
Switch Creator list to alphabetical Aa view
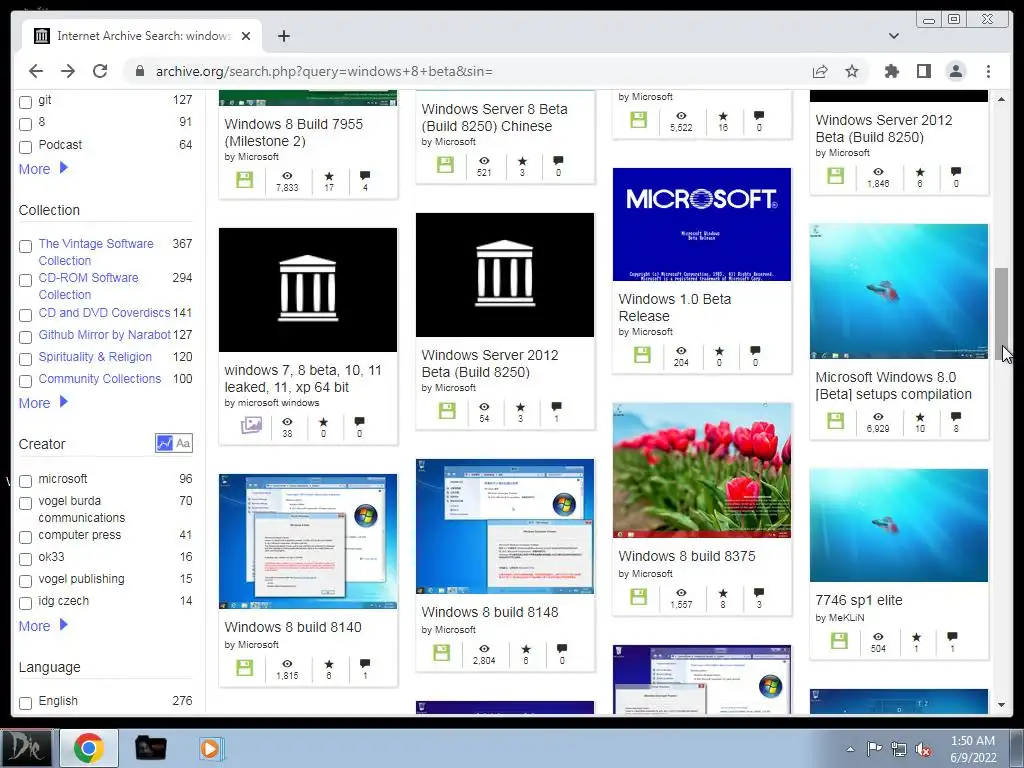pyautogui.click(x=184, y=443)
